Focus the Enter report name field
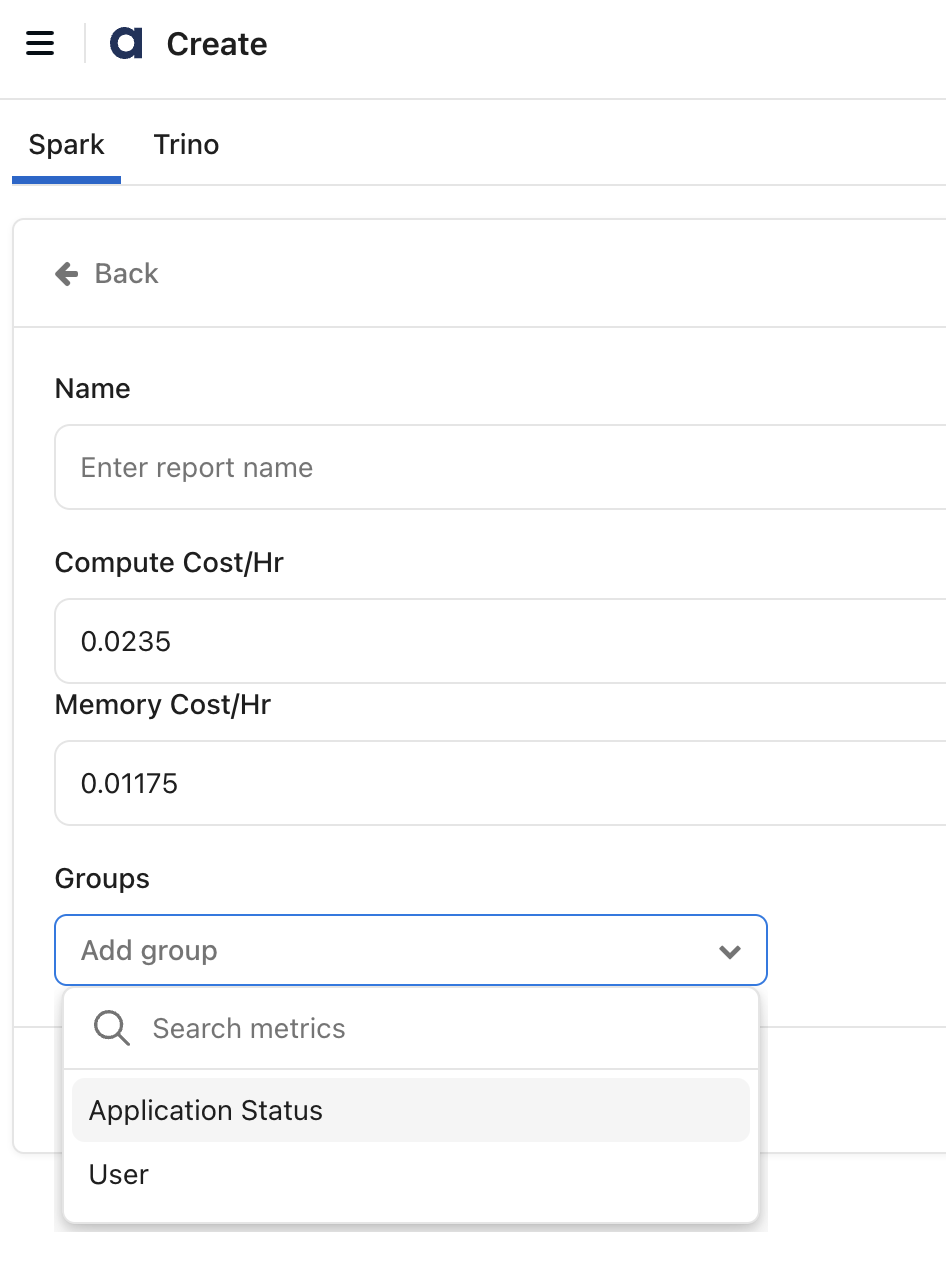This screenshot has width=946, height=1262. tap(500, 467)
